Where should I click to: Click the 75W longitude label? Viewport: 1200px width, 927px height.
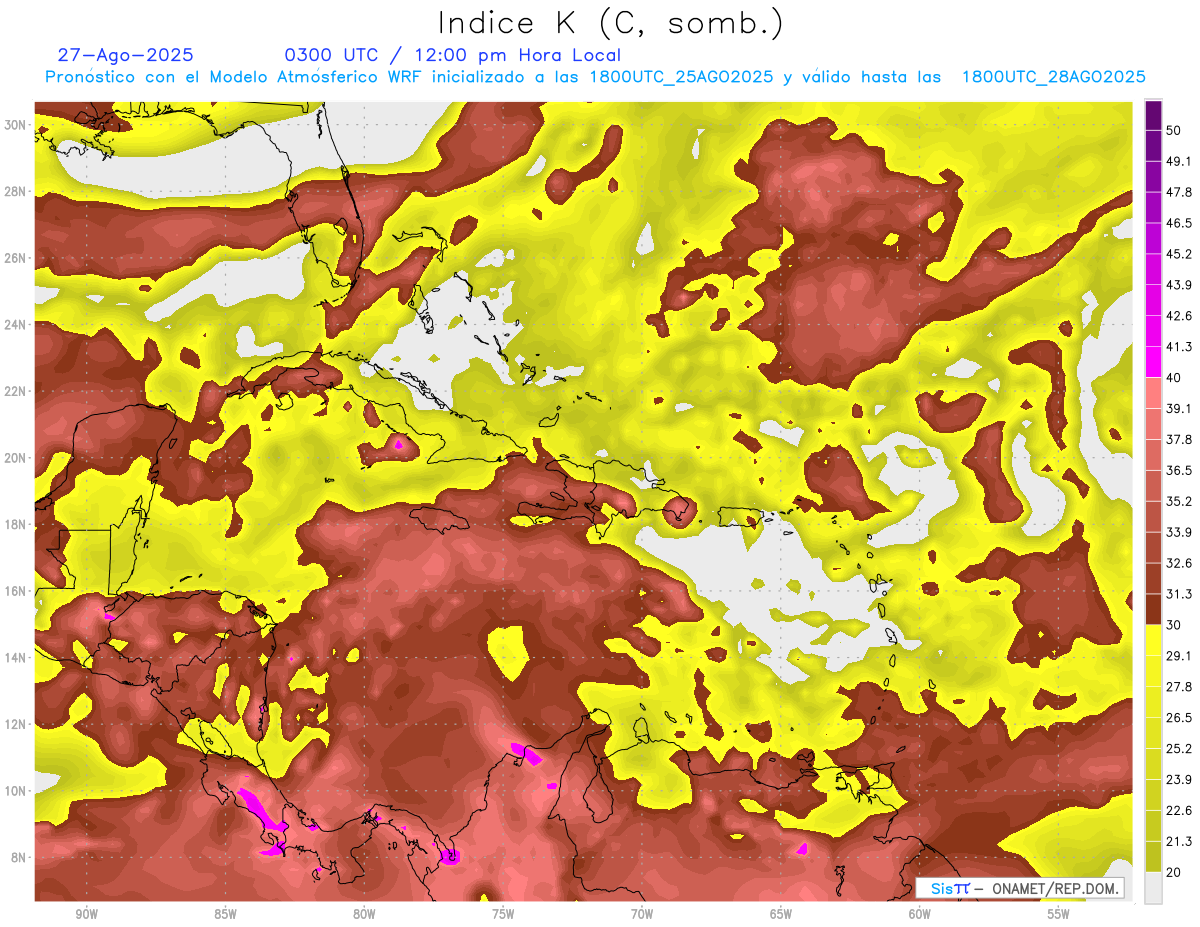click(503, 914)
